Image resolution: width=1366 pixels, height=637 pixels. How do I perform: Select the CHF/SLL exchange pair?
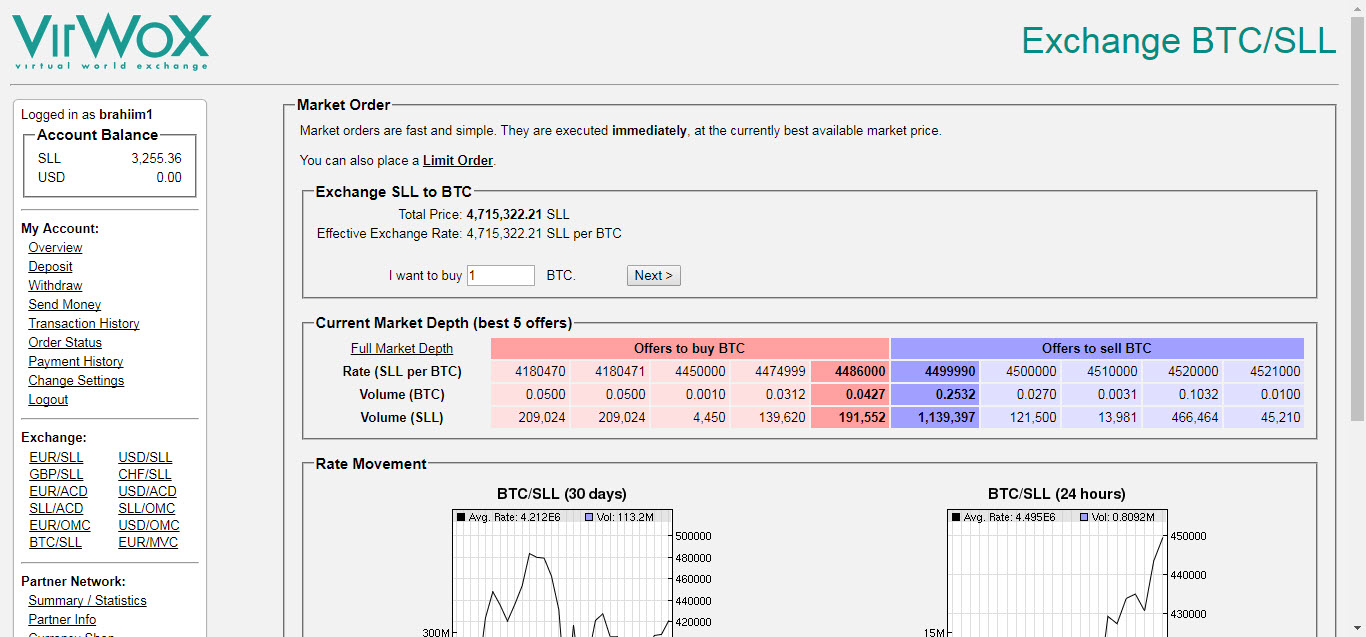pyautogui.click(x=145, y=475)
